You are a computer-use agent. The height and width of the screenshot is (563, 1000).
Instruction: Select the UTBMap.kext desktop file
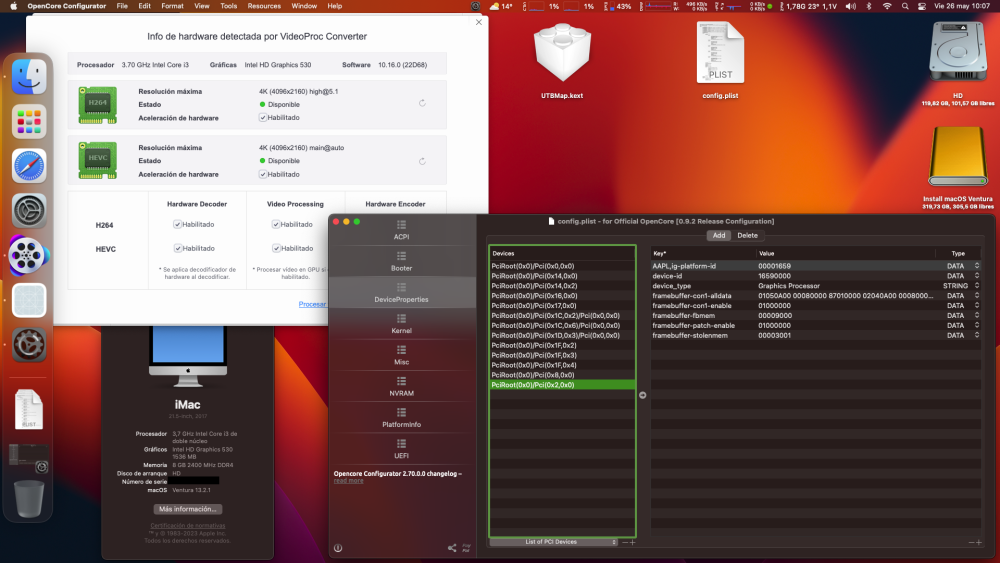click(562, 61)
